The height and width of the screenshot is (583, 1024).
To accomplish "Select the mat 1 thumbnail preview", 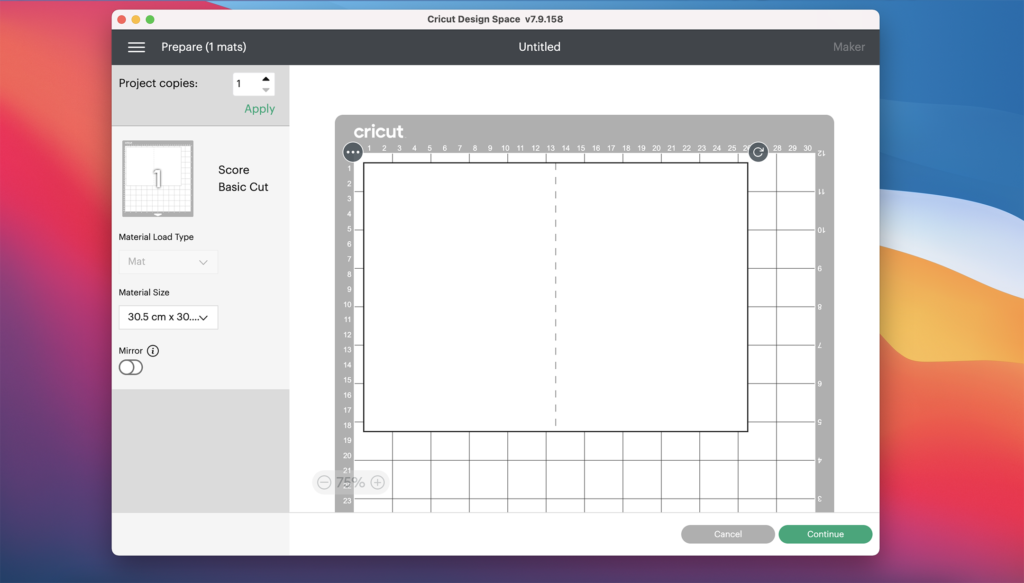I will (157, 178).
